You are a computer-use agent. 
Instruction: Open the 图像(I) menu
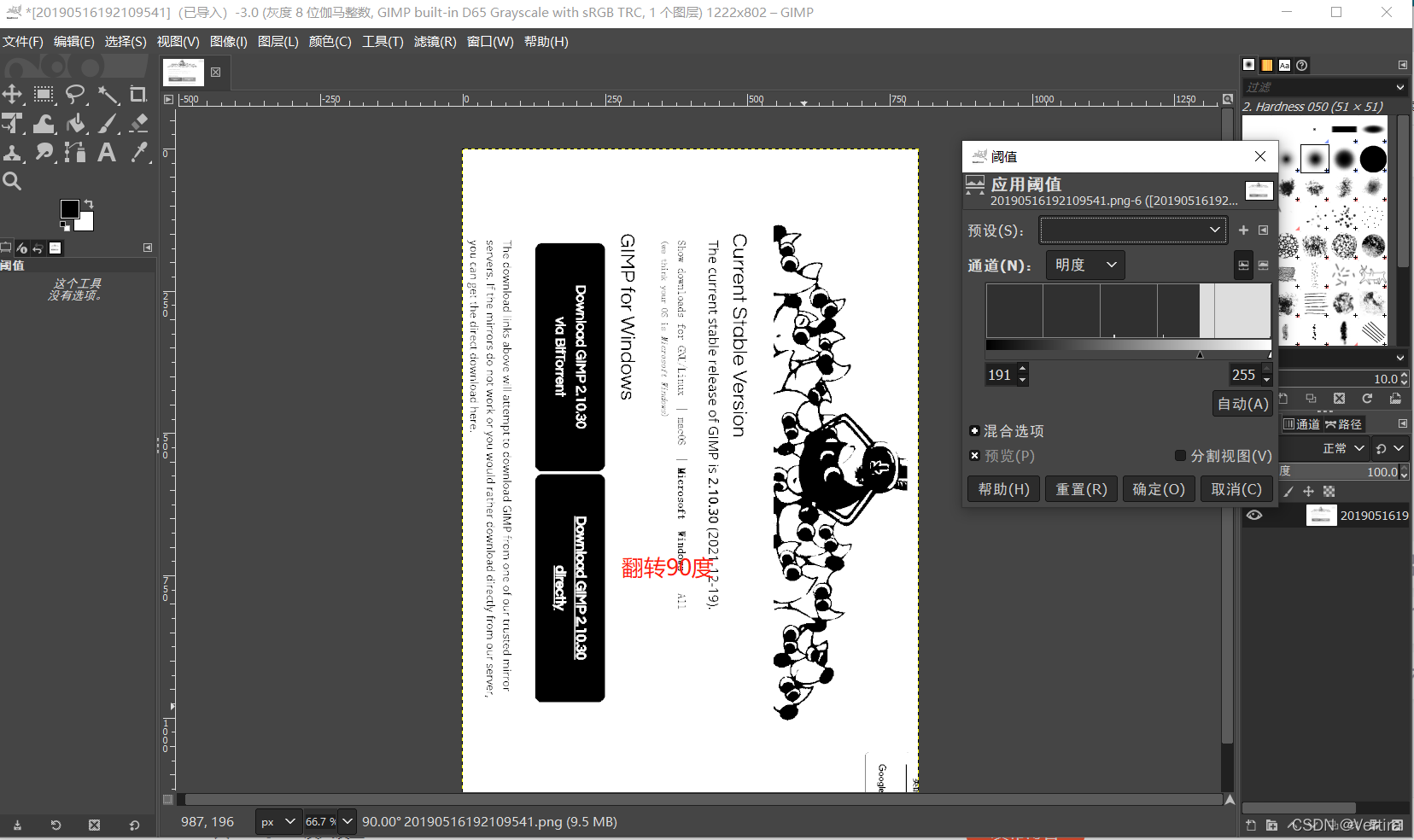point(229,42)
